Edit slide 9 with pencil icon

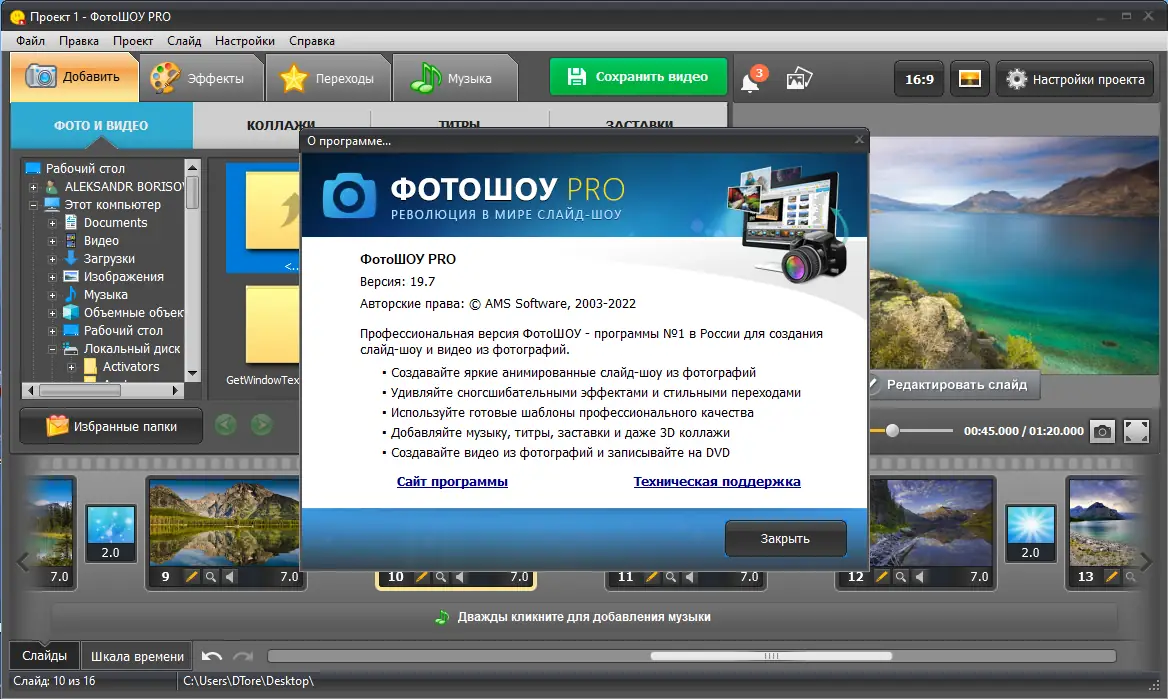[x=191, y=577]
